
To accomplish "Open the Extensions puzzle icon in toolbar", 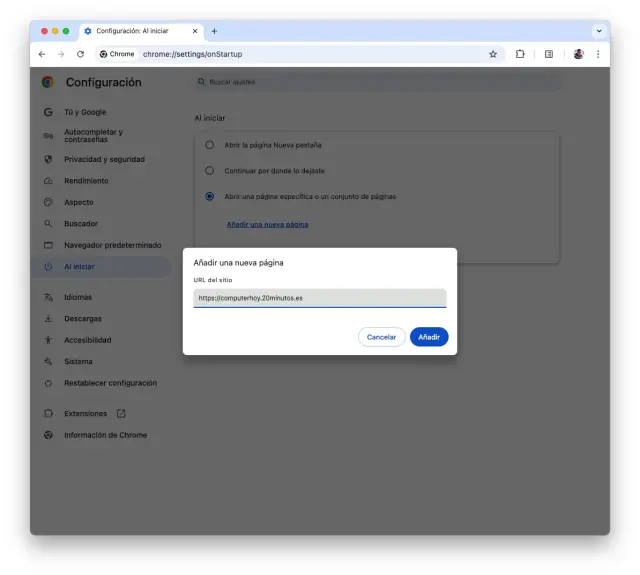I will point(520,54).
